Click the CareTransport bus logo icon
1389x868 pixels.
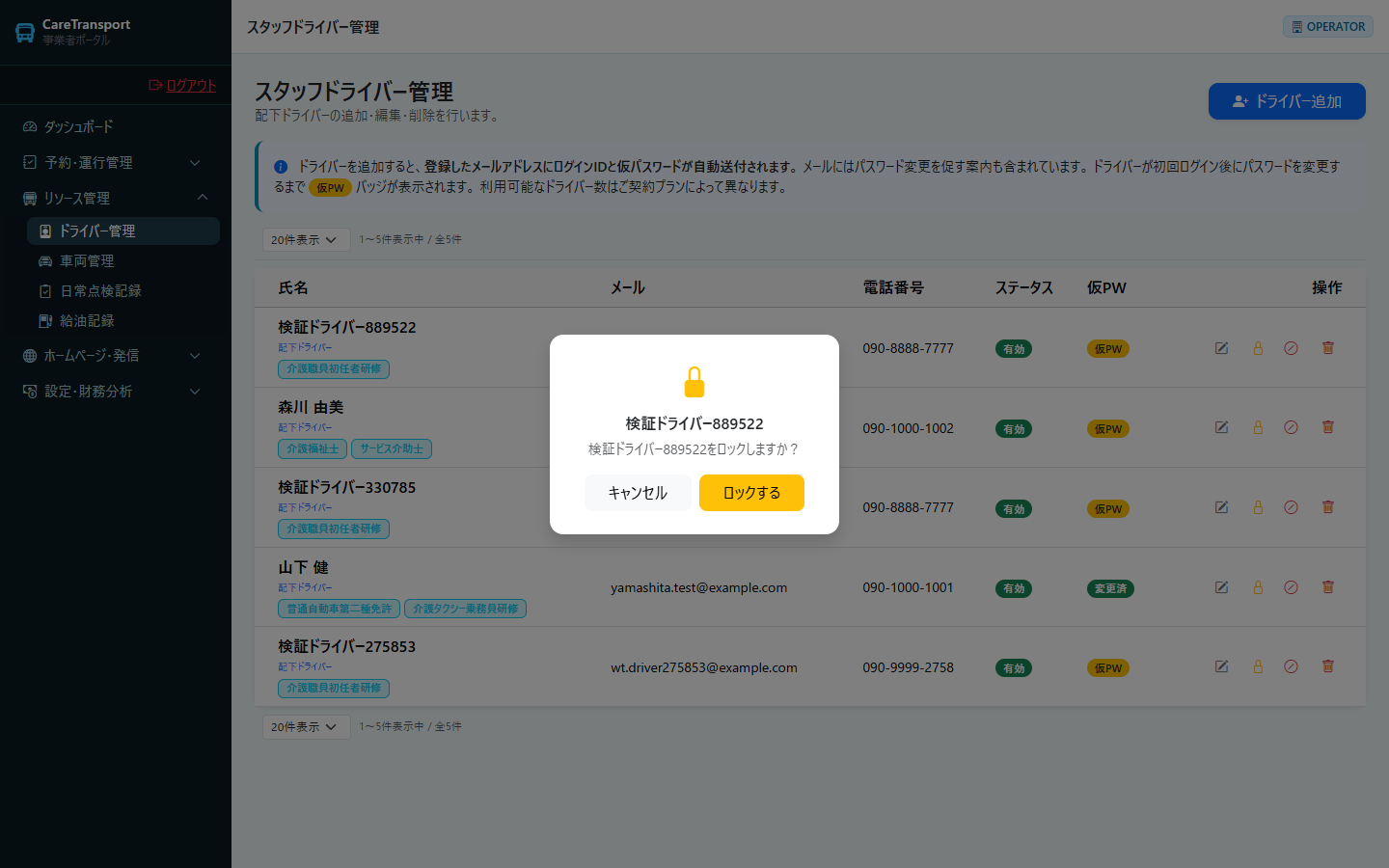[25, 33]
